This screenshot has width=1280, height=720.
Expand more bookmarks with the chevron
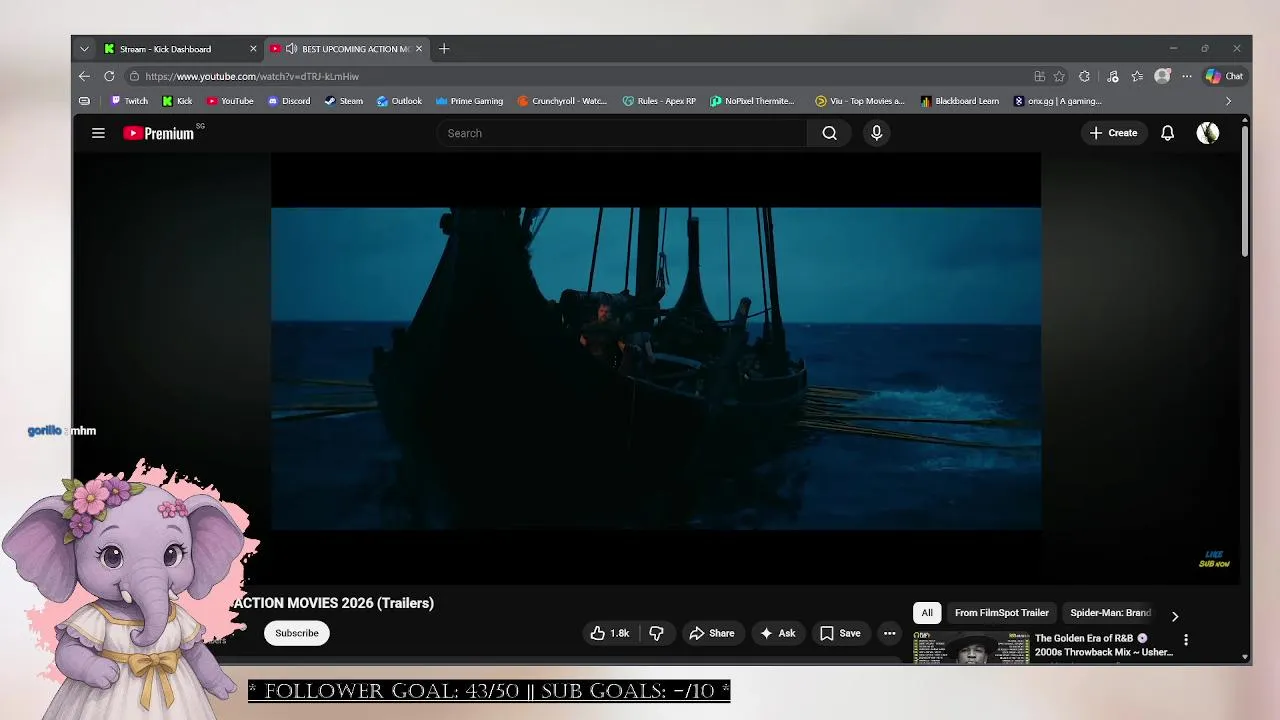[x=1228, y=101]
